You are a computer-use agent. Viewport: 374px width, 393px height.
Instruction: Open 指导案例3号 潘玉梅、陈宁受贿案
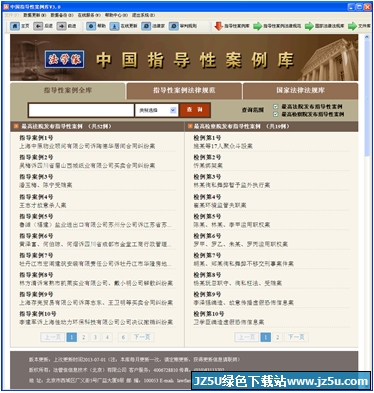click(97, 181)
